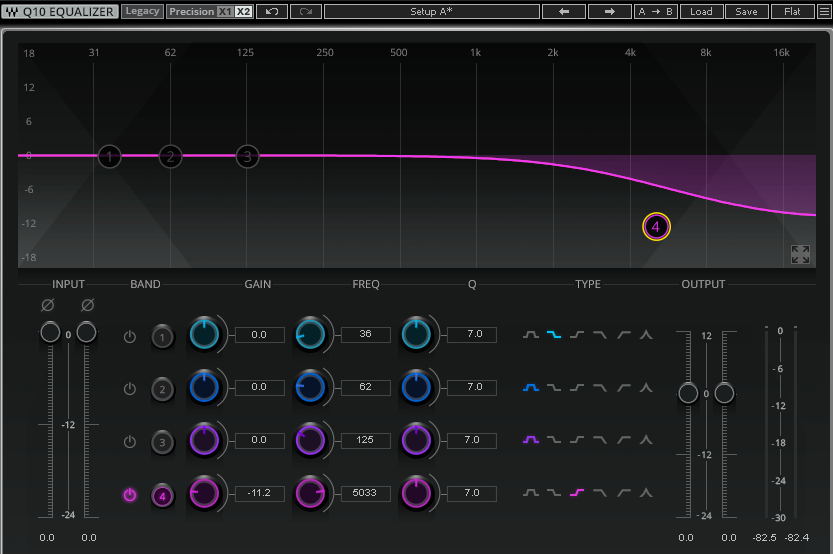The width and height of the screenshot is (833, 554).
Task: Select band 3 node on the EQ graph
Action: point(247,157)
